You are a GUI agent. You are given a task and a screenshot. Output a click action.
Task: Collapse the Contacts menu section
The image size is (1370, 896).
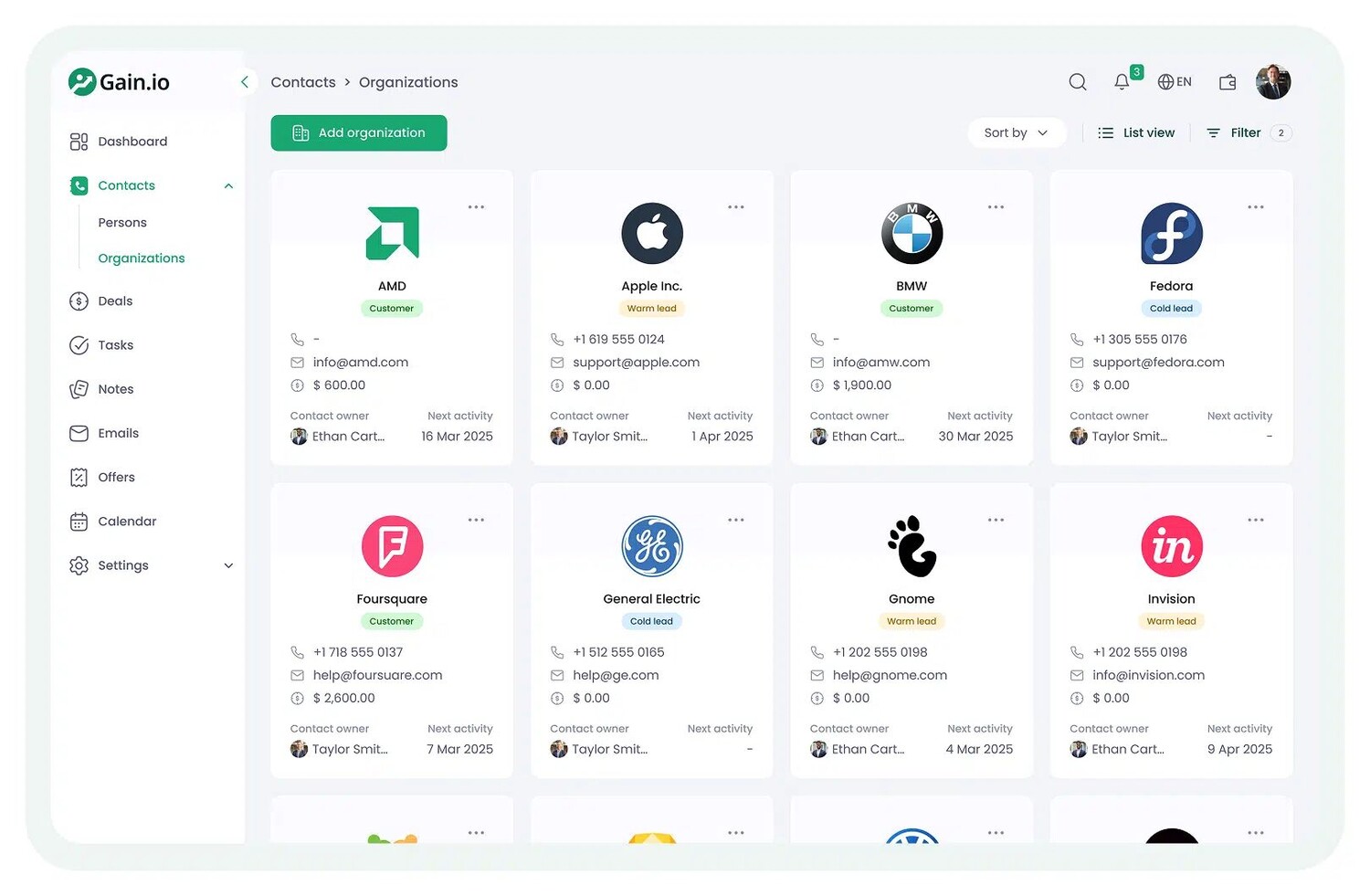pyautogui.click(x=228, y=186)
